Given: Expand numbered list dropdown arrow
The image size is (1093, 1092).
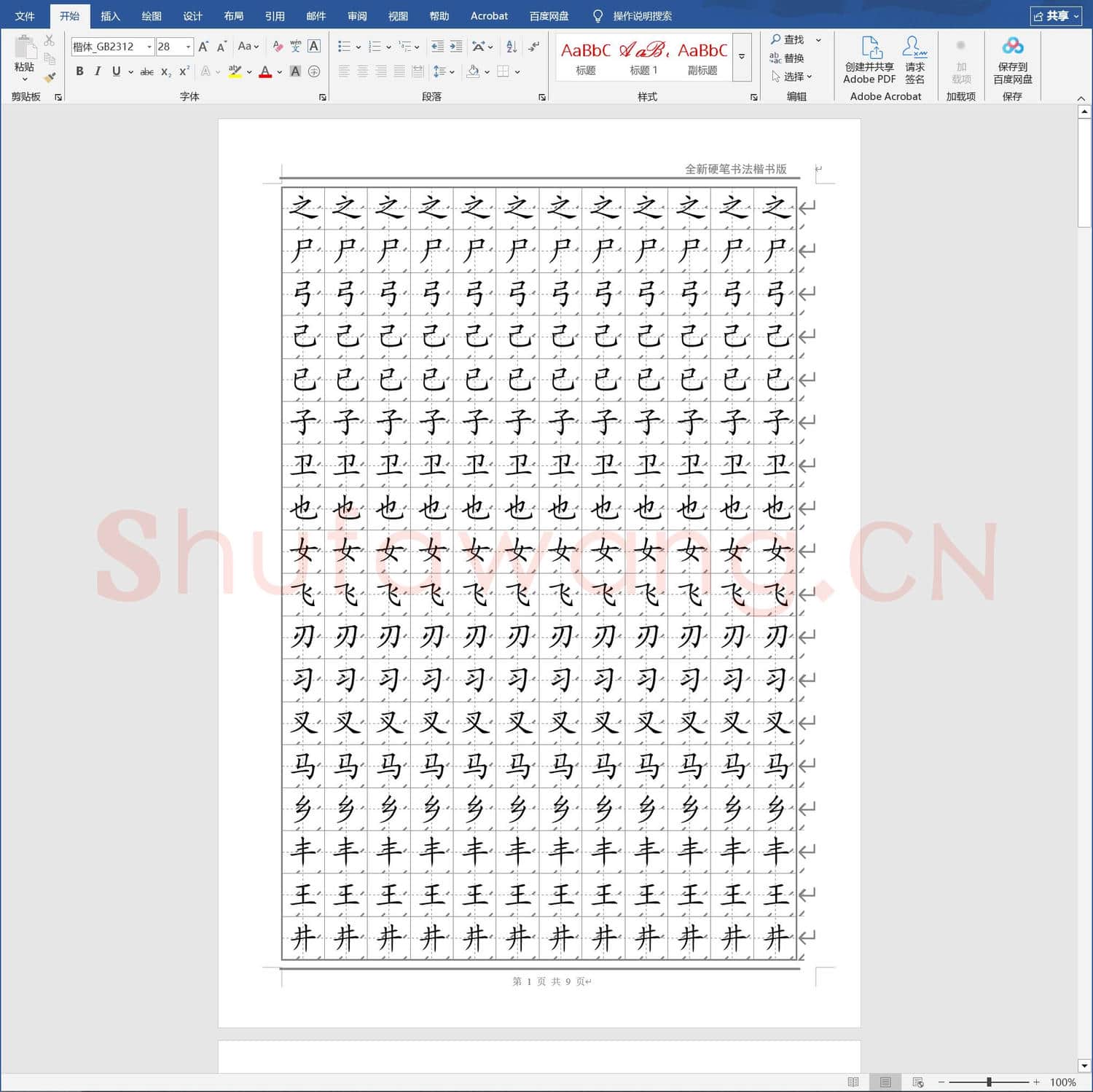Looking at the screenshot, I should coord(388,47).
